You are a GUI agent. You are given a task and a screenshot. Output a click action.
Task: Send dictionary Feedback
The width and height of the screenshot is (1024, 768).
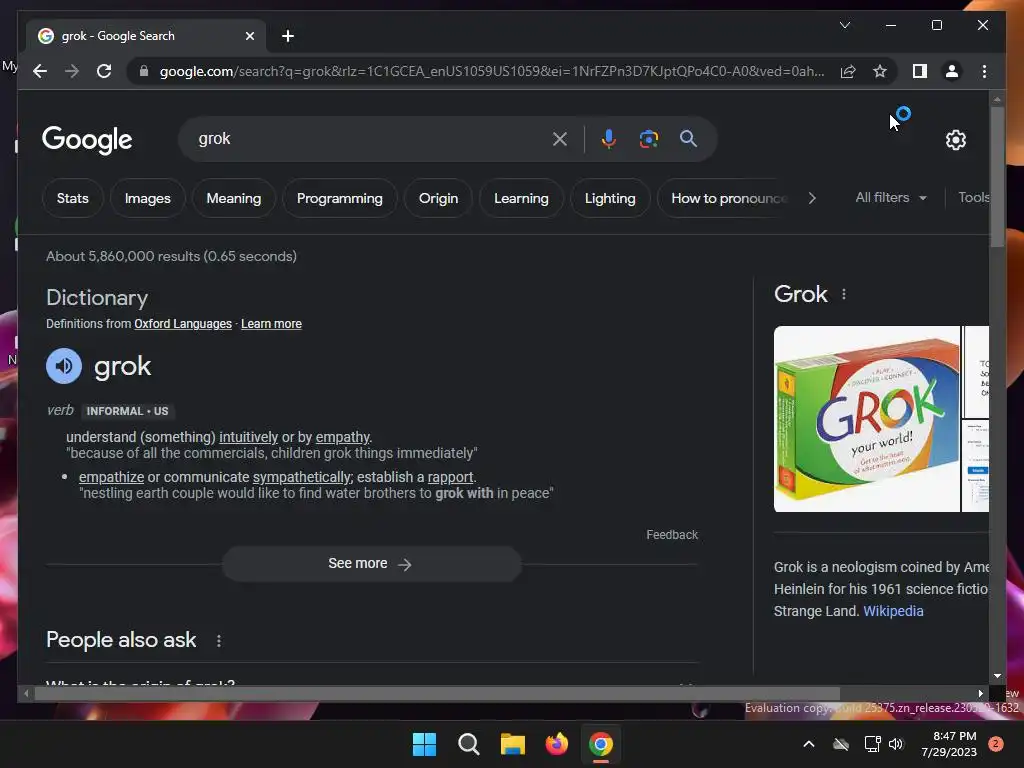[x=672, y=535]
